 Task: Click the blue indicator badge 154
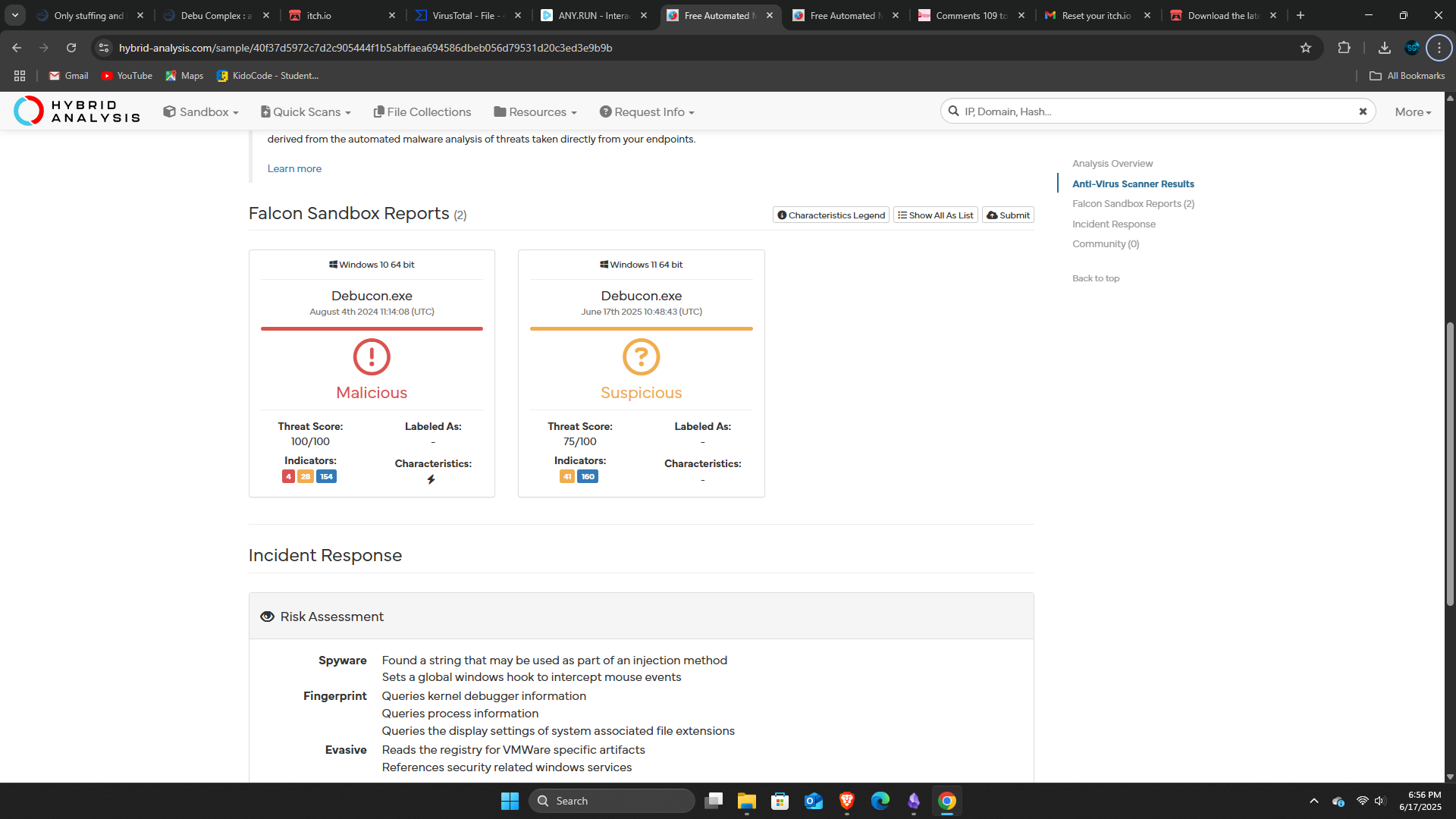pyautogui.click(x=326, y=476)
